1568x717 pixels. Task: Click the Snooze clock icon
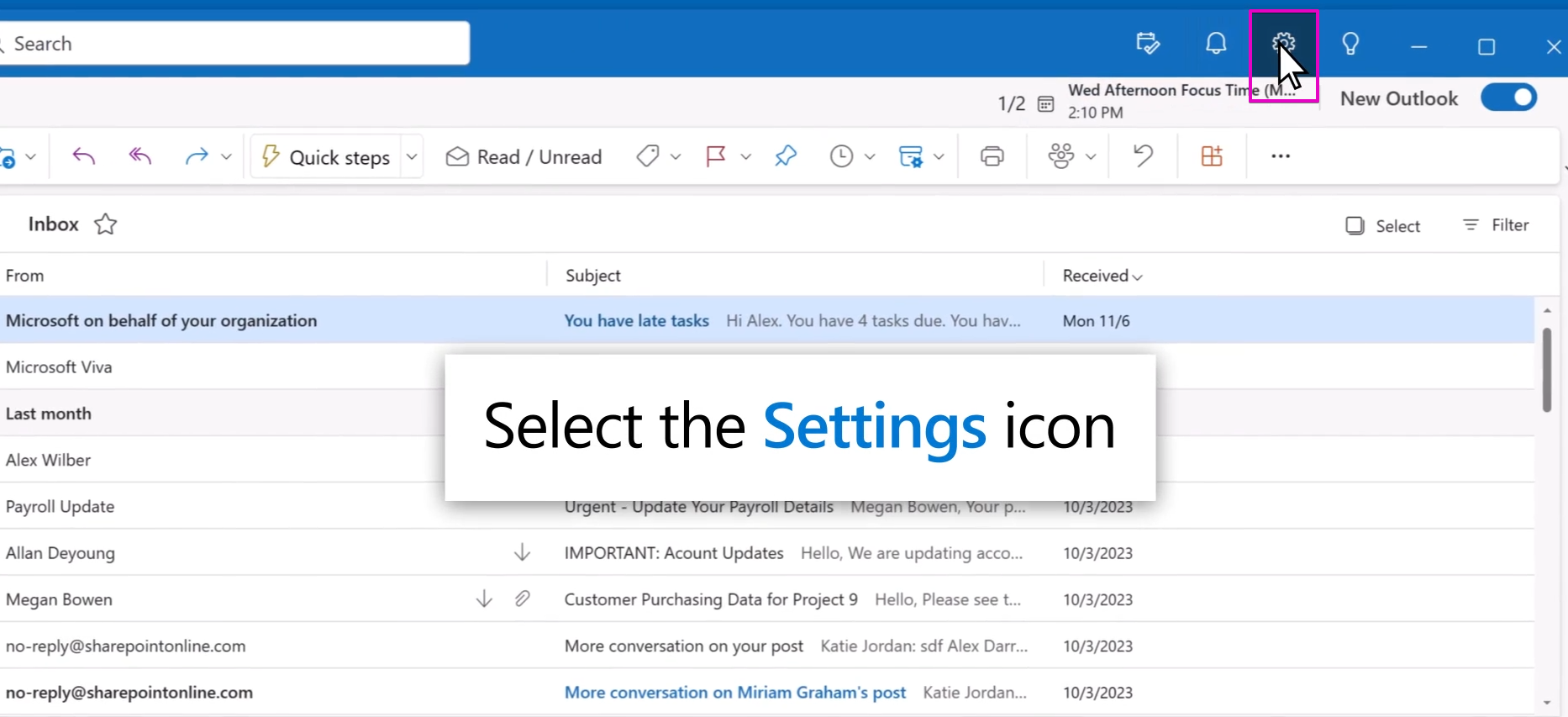841,156
